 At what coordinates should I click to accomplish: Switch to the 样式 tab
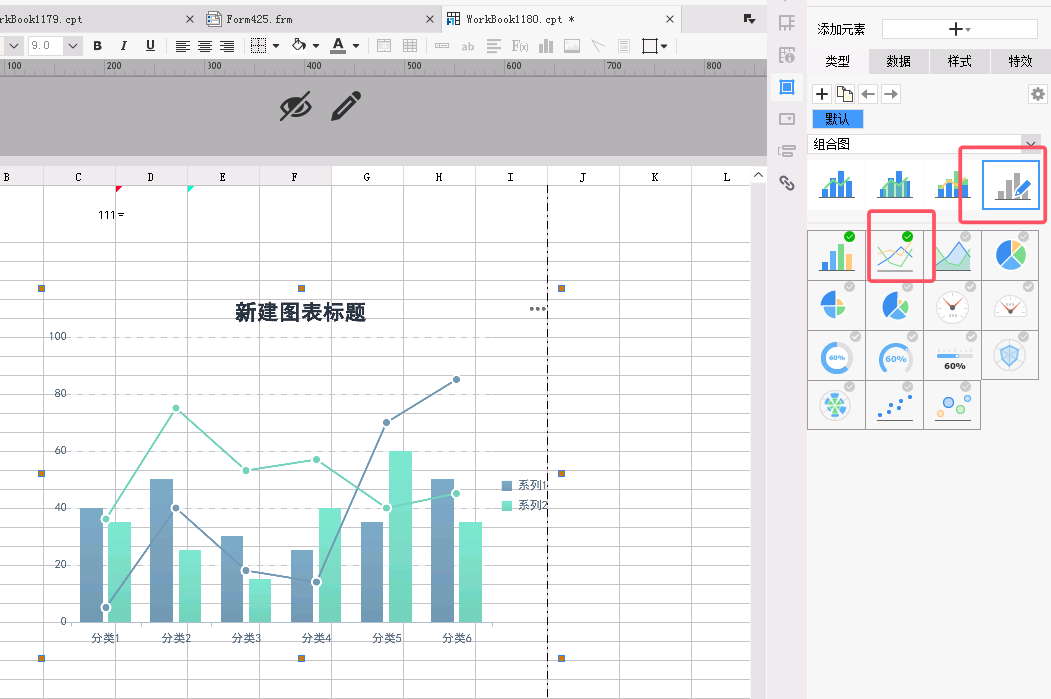[x=960, y=61]
